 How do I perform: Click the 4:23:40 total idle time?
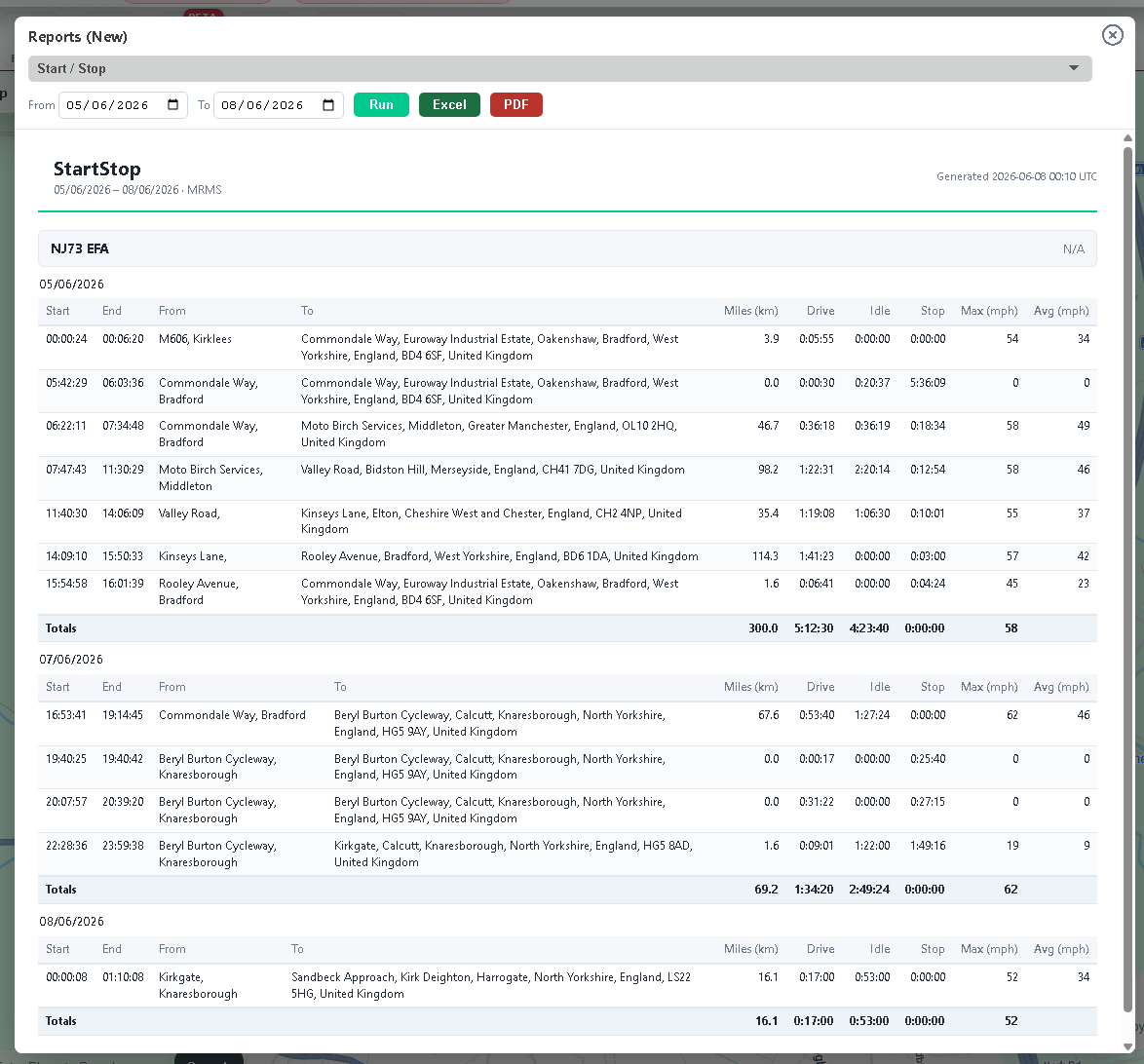tap(869, 628)
